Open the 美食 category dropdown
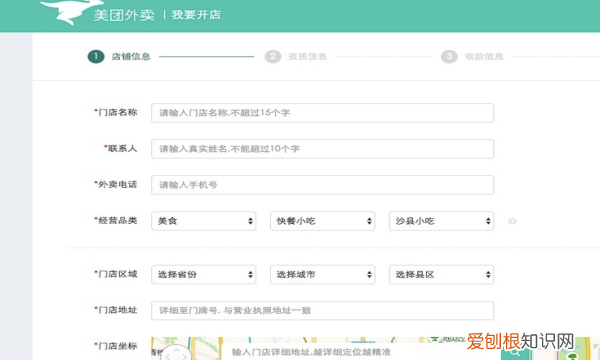Image resolution: width=600 pixels, height=360 pixels. [204, 221]
